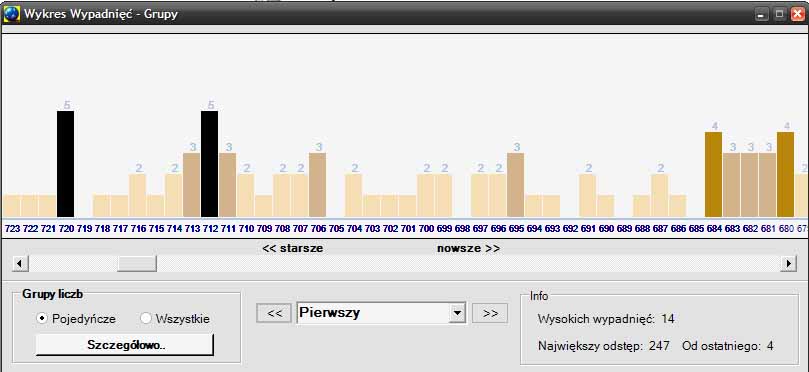Image resolution: width=809 pixels, height=372 pixels.
Task: Click the tan bar above 695
Action: (515, 185)
